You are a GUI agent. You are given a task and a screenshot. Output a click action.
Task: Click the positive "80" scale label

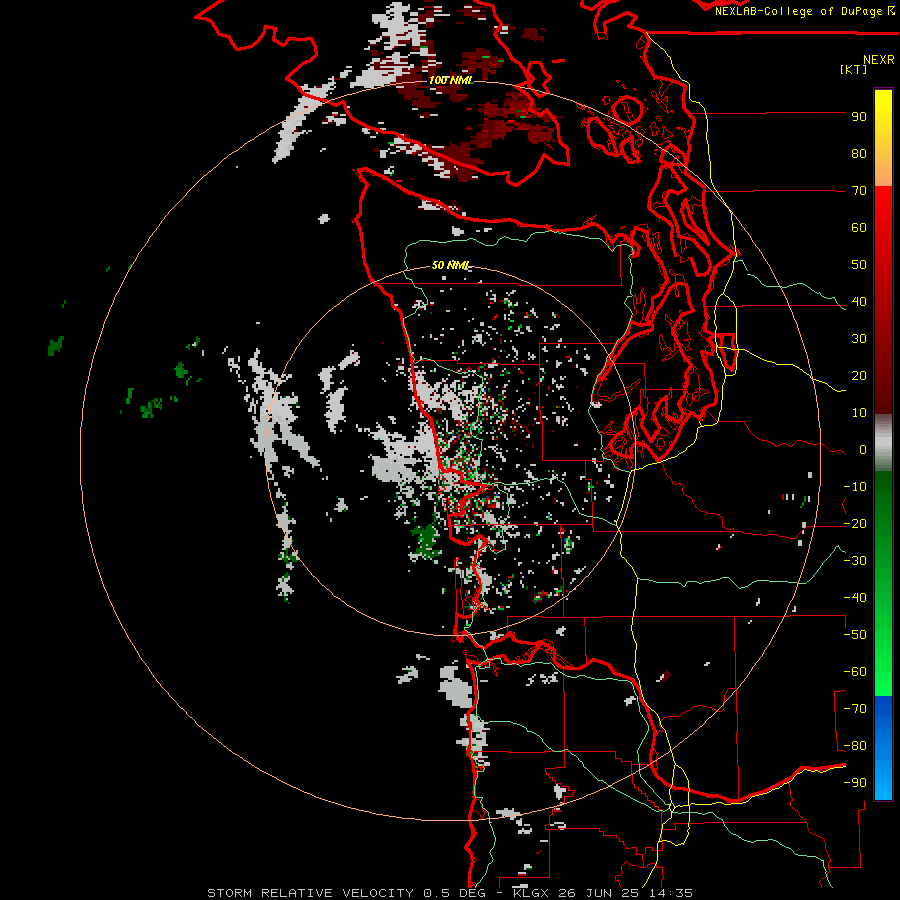(x=859, y=153)
